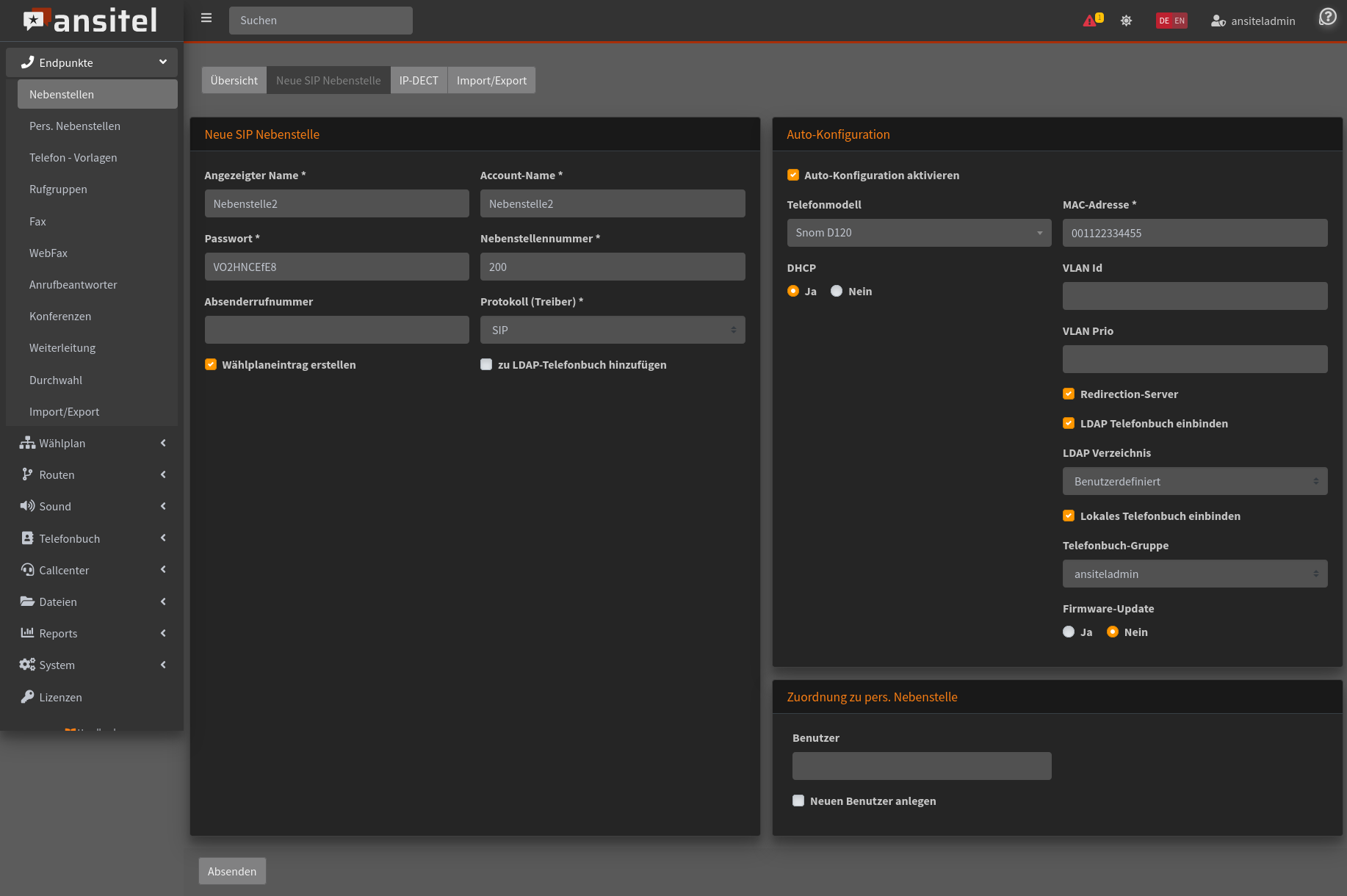
Task: Switch to the IP-DECT tab
Action: pos(419,80)
